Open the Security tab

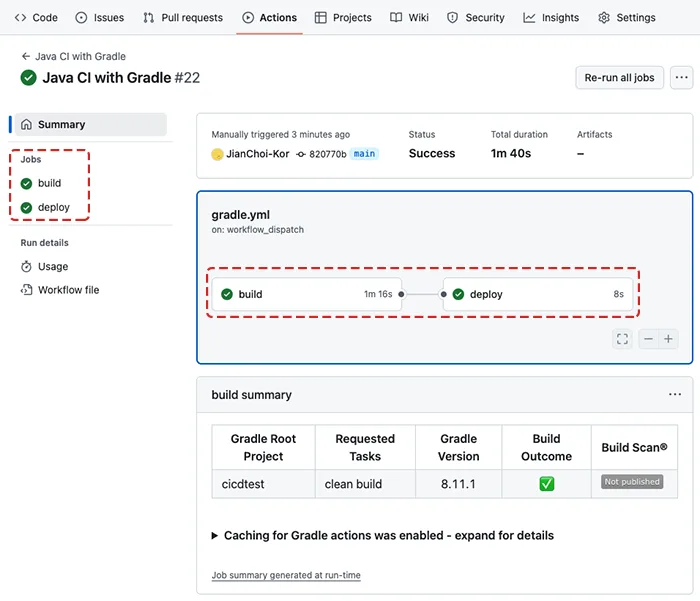[475, 17]
